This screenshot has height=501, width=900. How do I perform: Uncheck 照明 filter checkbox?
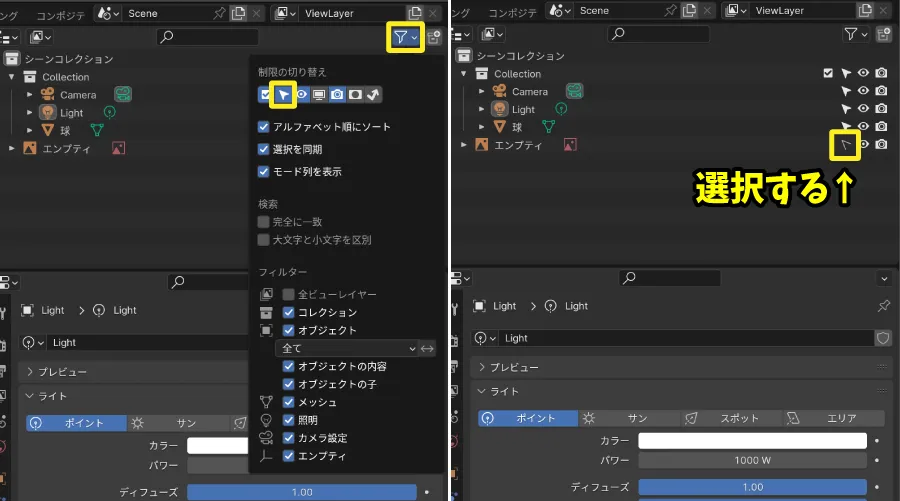coord(288,420)
